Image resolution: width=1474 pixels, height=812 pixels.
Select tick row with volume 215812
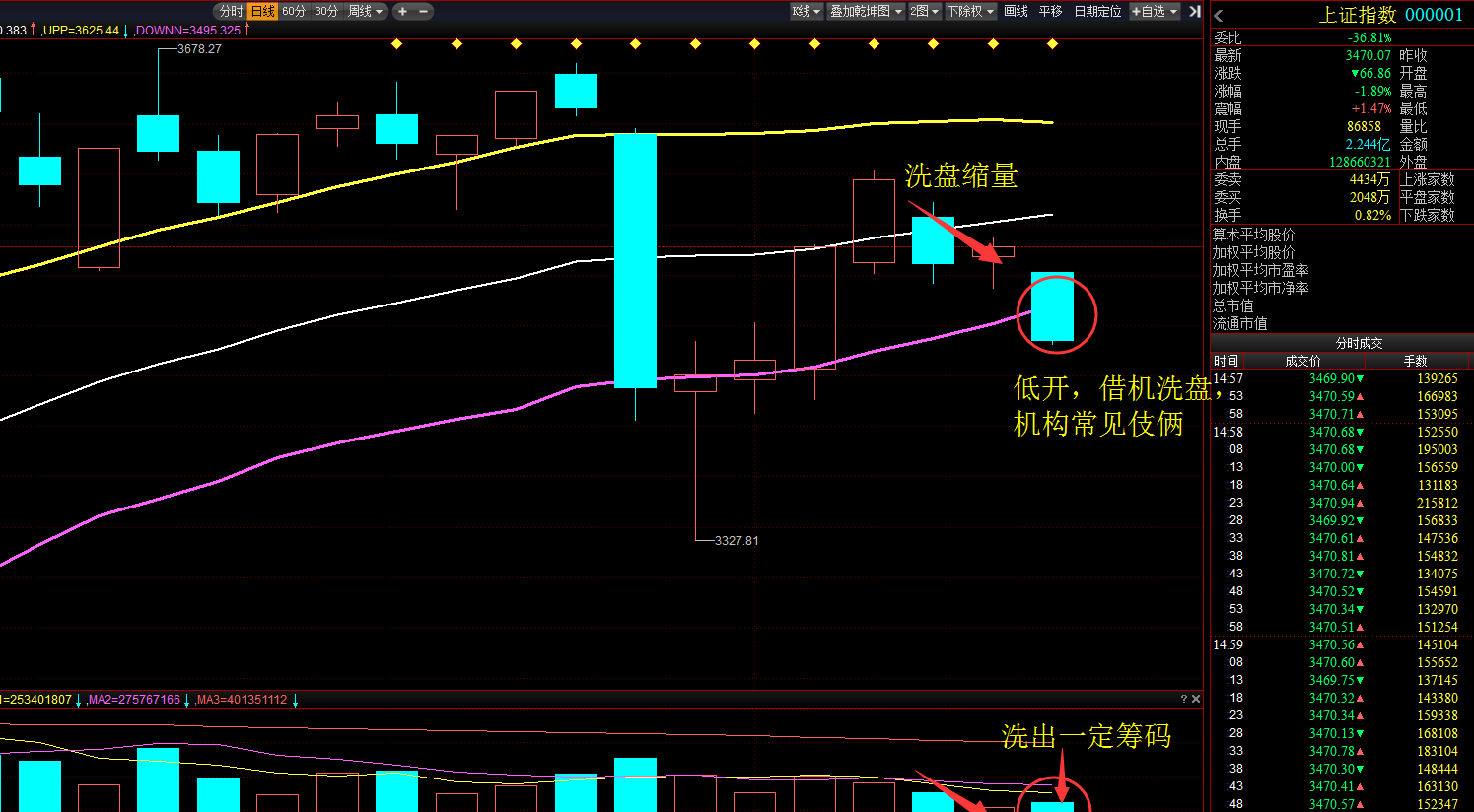[1342, 503]
